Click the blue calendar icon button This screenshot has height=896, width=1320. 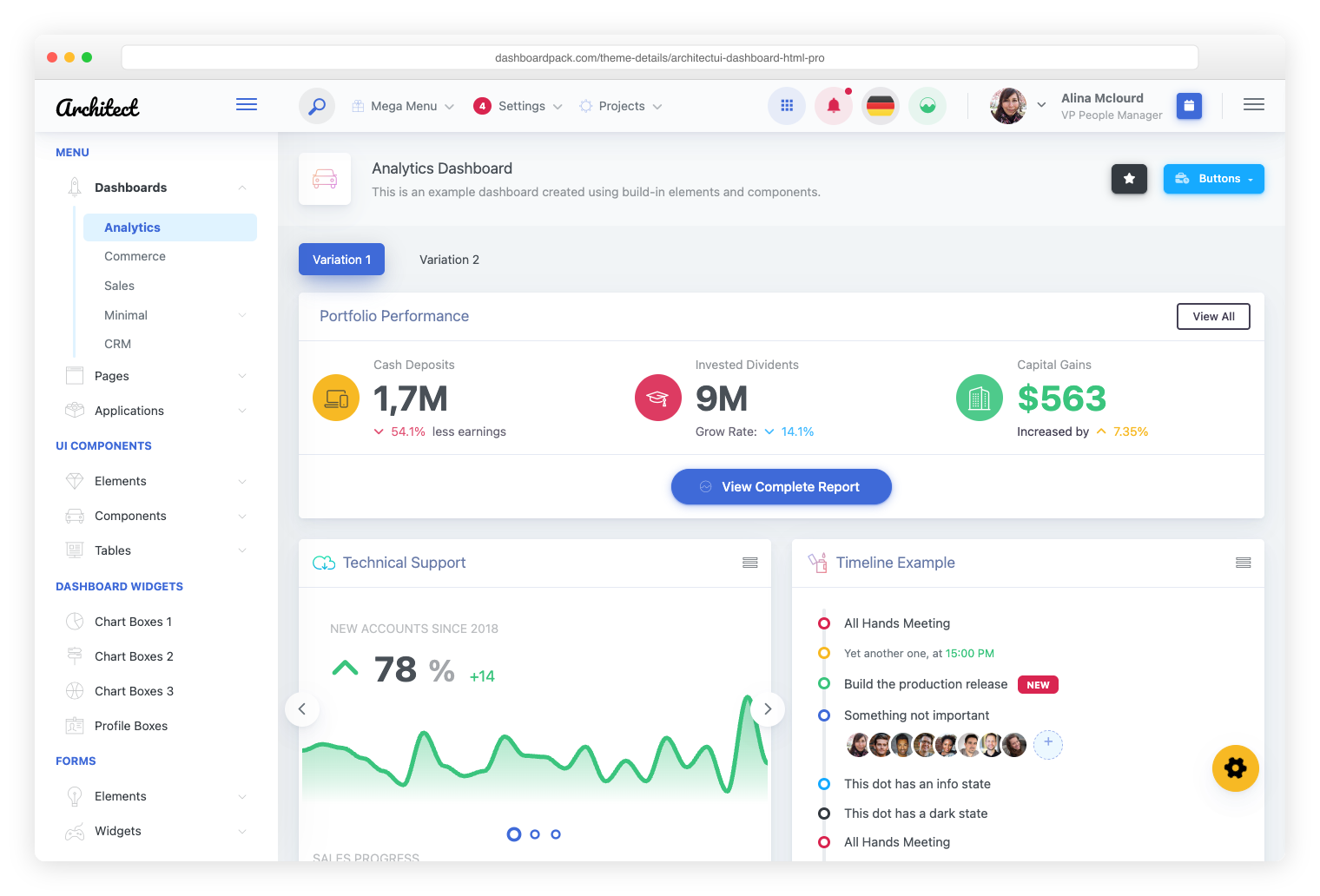pos(1189,106)
